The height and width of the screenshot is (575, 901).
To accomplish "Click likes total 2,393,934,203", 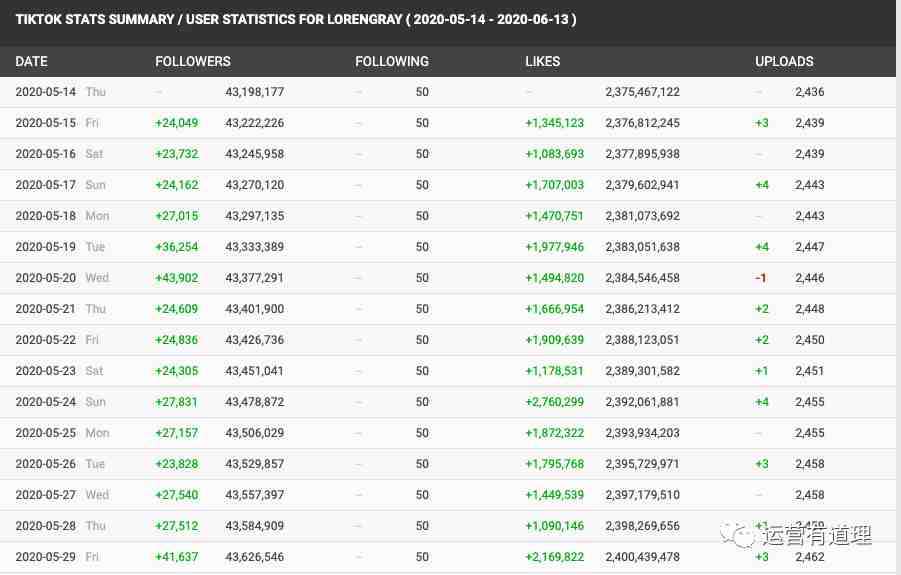I will point(642,433).
